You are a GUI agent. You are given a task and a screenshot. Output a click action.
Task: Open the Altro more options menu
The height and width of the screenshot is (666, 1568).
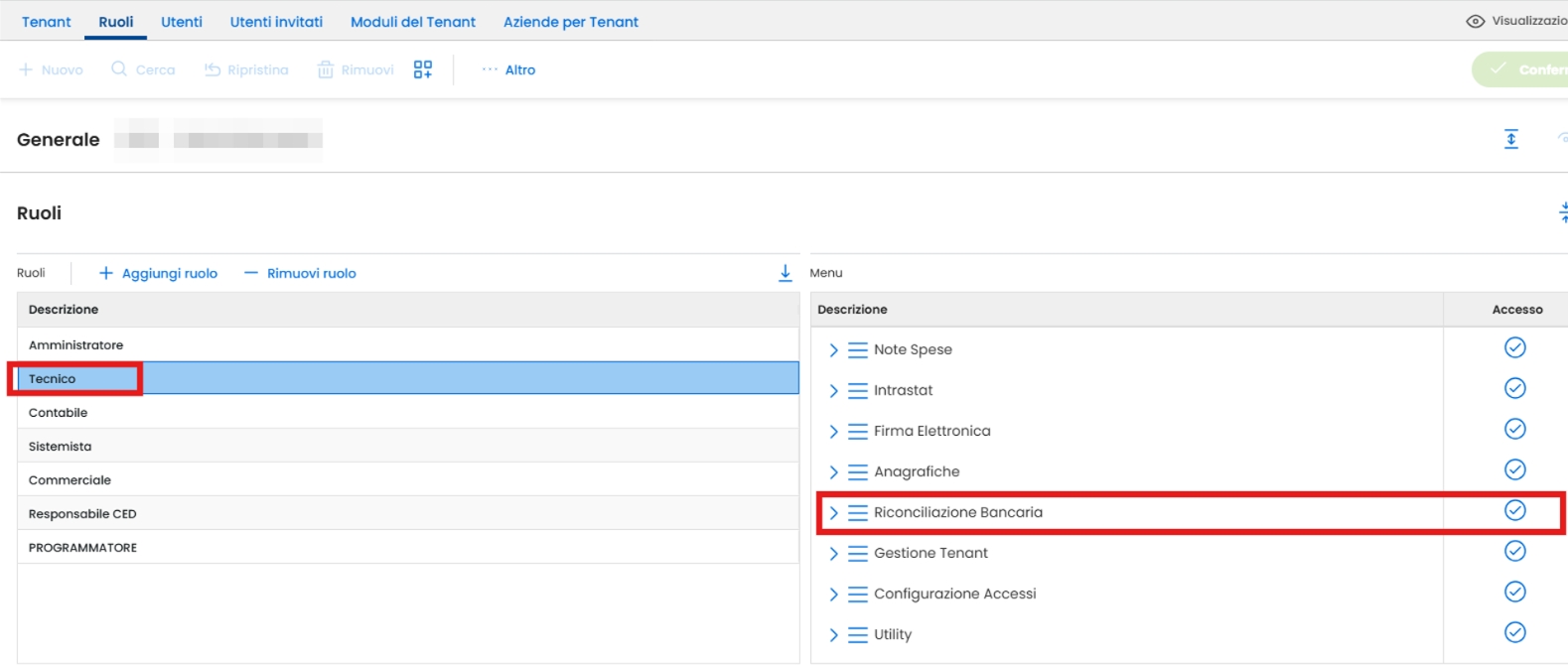pyautogui.click(x=508, y=69)
